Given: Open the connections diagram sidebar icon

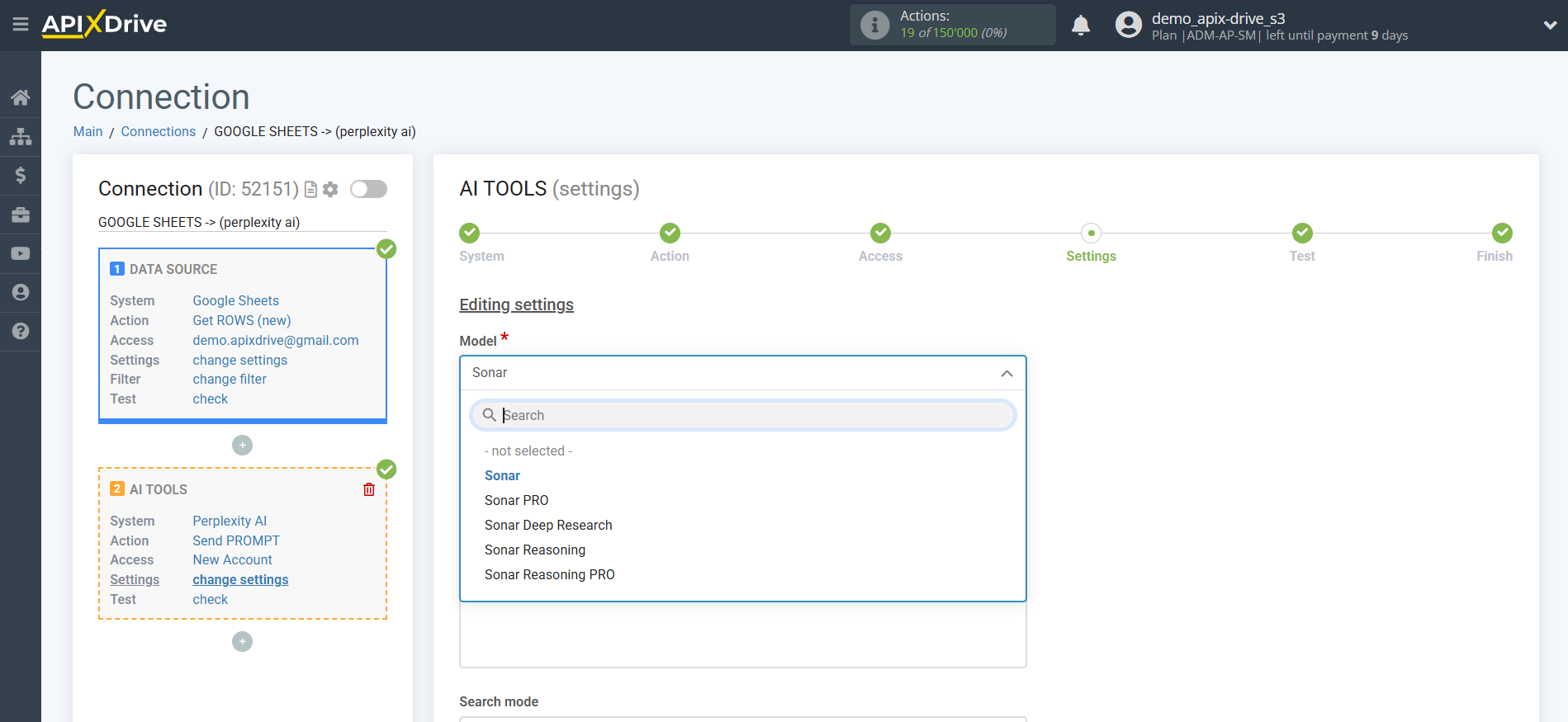Looking at the screenshot, I should coord(21,136).
